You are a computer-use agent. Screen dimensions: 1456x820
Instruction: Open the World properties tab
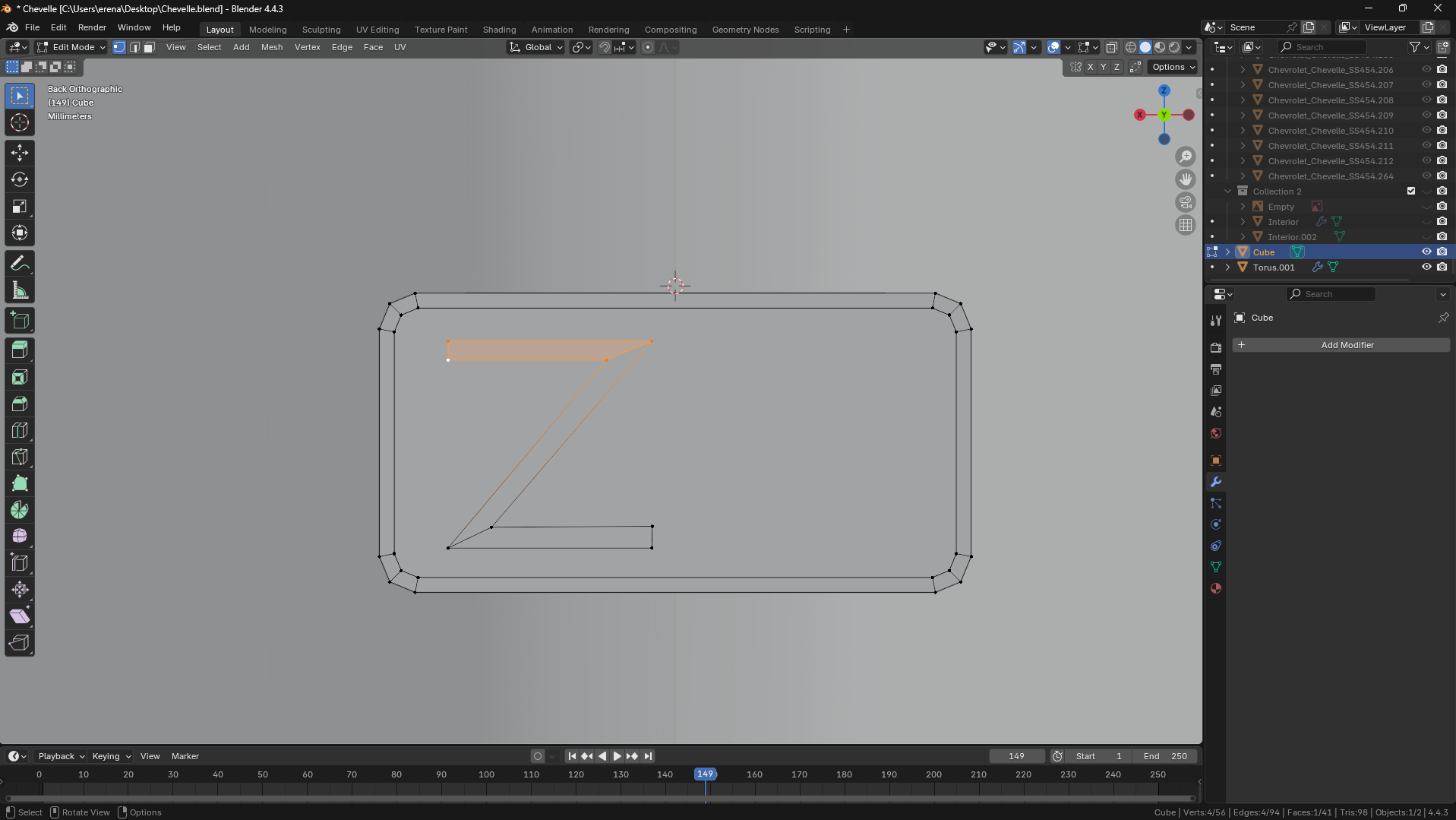(x=1216, y=433)
